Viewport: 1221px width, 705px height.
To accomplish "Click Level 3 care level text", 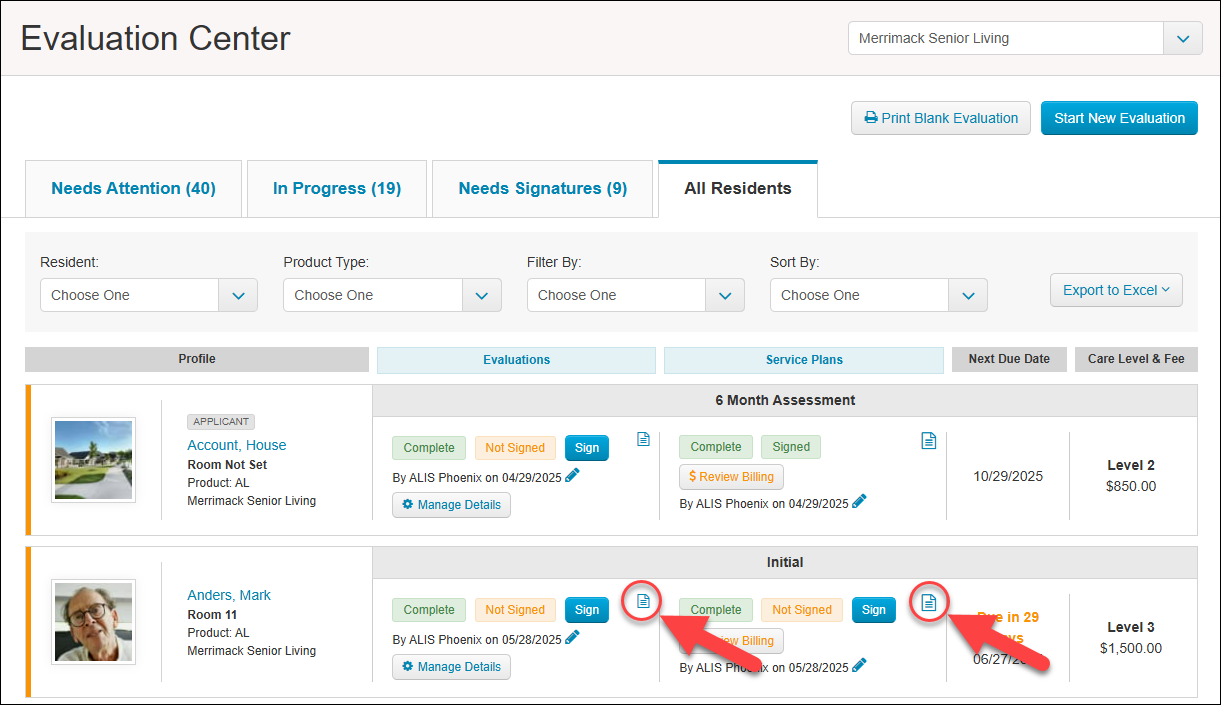I will coord(1131,627).
